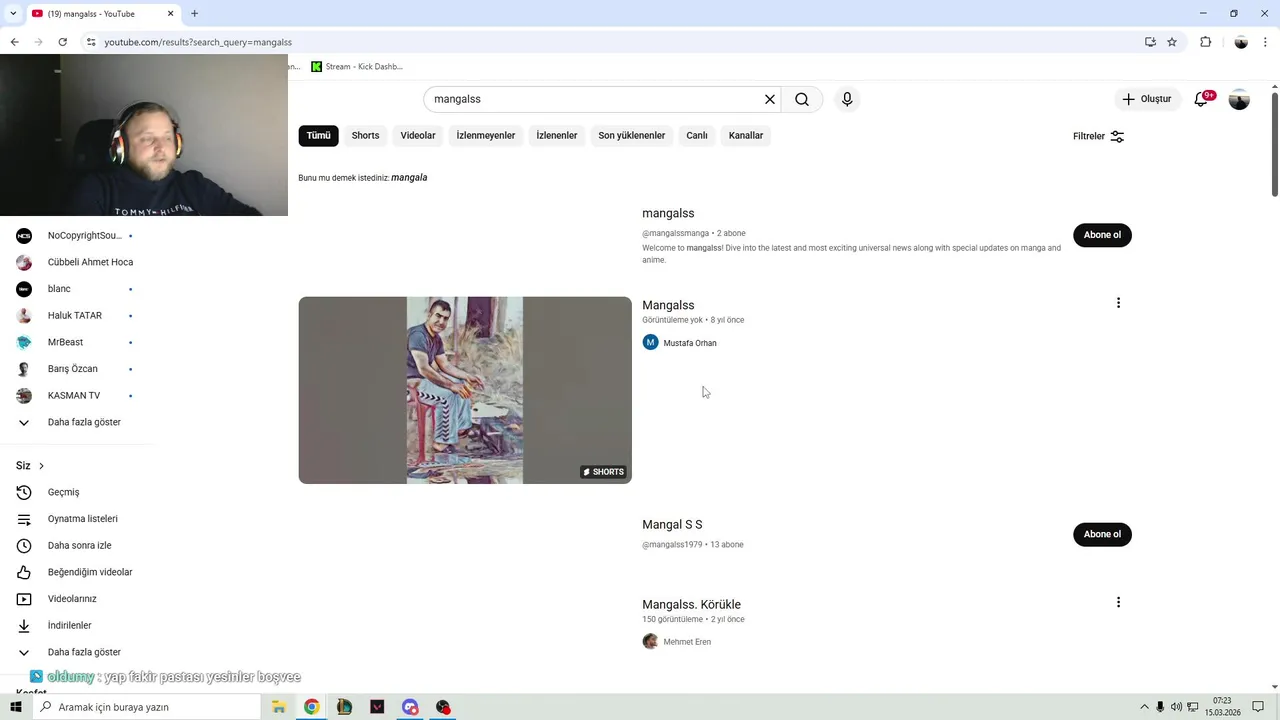Image resolution: width=1280 pixels, height=720 pixels.
Task: Play the Mangalss Shorts thumbnail
Action: coord(465,390)
